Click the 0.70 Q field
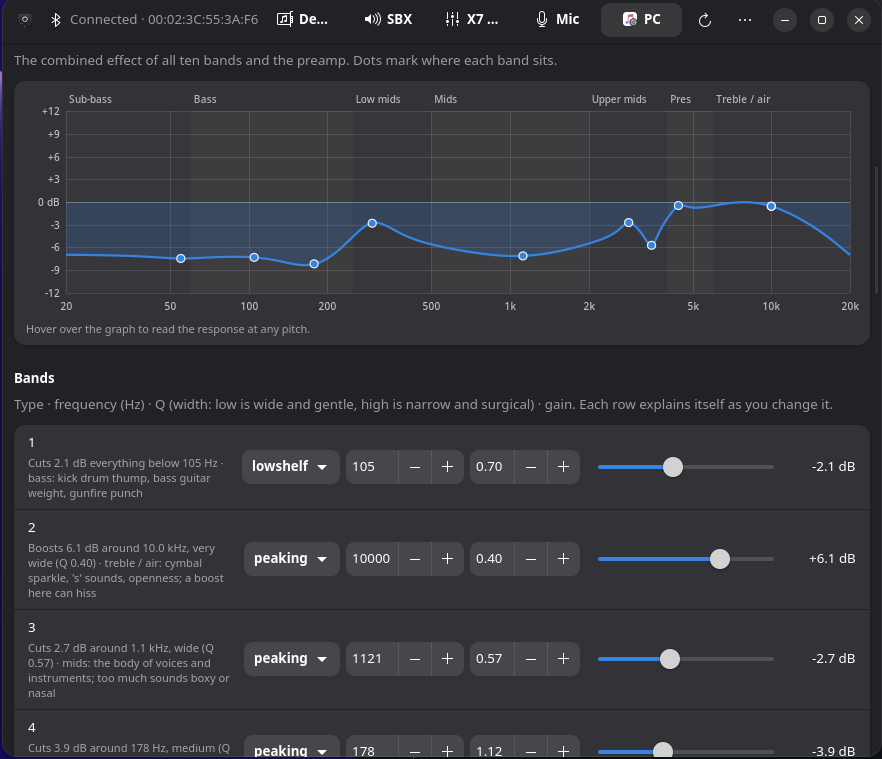Screen dimensions: 882x759 pyautogui.click(x=492, y=466)
